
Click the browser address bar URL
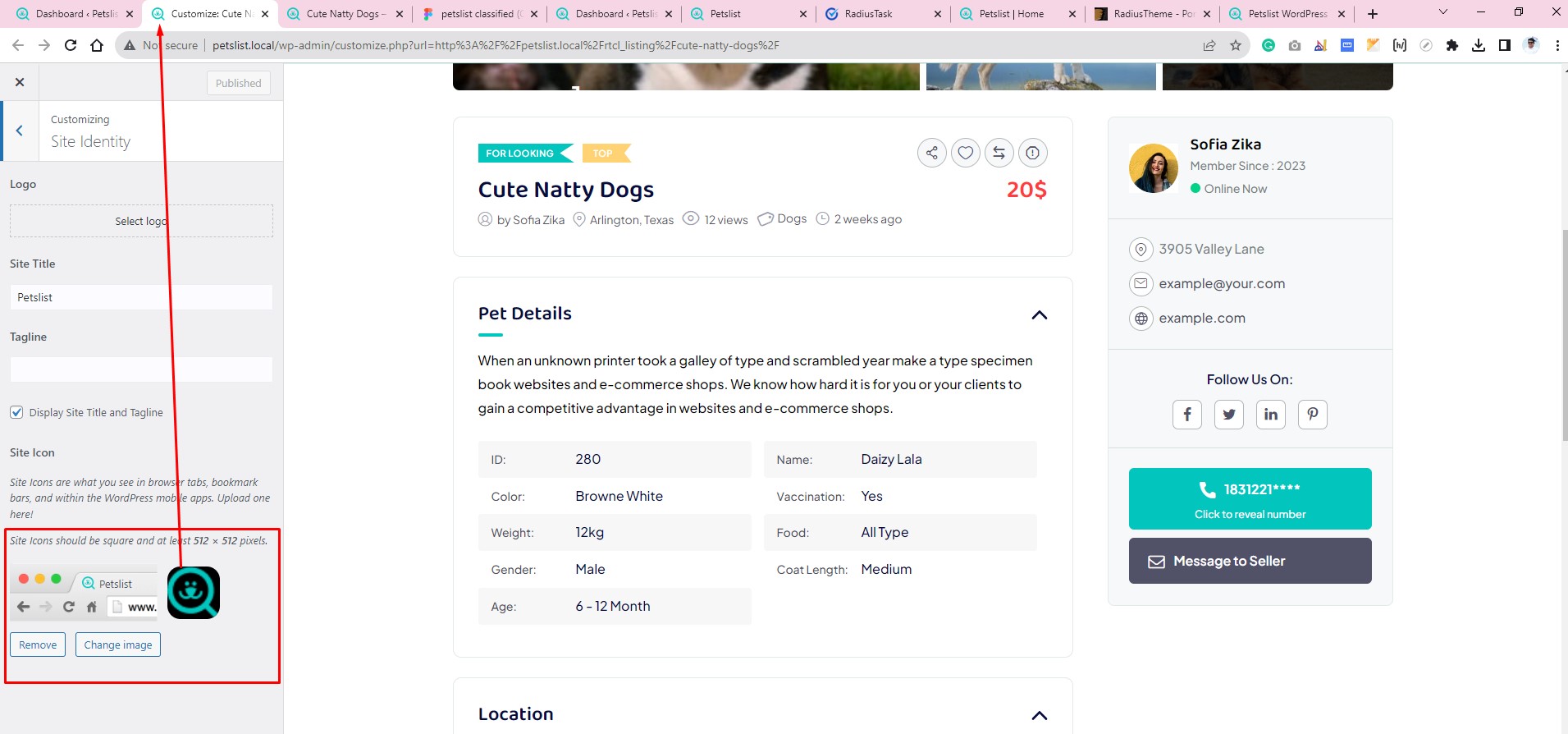click(496, 45)
